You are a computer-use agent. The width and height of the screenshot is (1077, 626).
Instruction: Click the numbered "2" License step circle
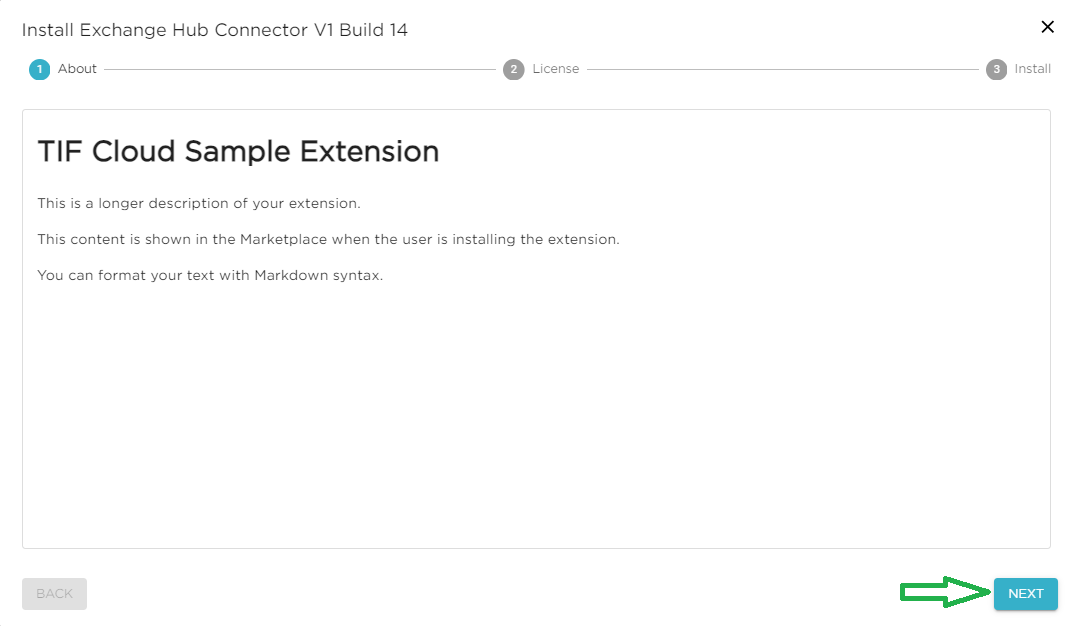tap(513, 69)
